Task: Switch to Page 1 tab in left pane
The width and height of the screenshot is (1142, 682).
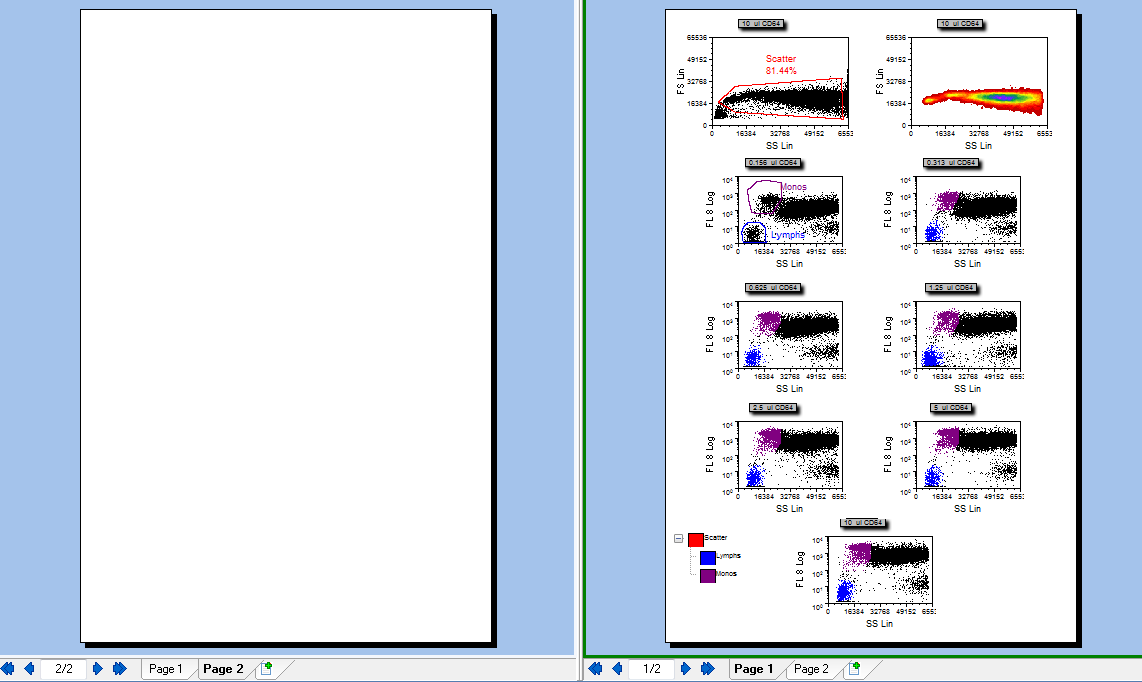Action: coord(165,669)
